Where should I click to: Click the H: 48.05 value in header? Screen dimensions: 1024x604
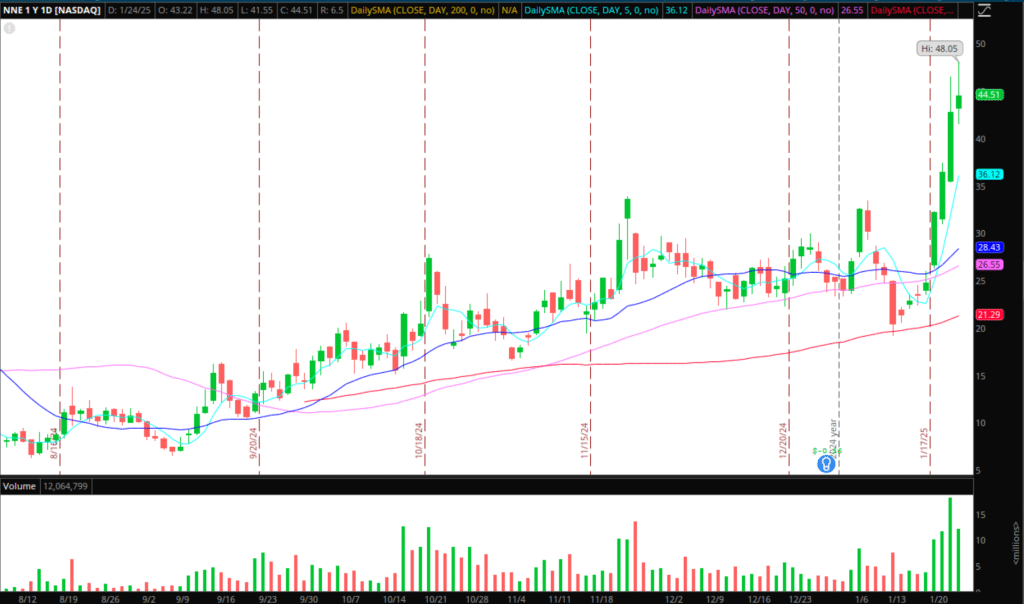(x=216, y=10)
